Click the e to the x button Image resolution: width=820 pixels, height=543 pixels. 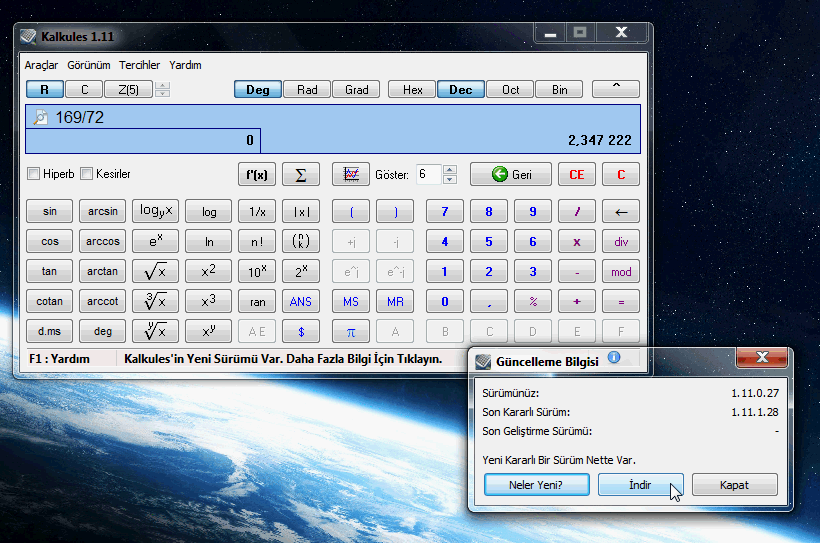coord(155,241)
